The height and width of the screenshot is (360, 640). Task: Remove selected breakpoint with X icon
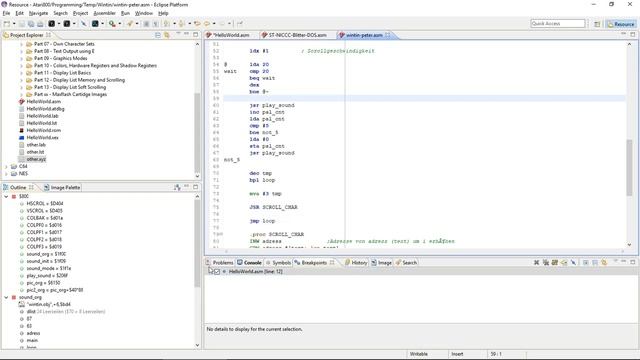pos(536,262)
